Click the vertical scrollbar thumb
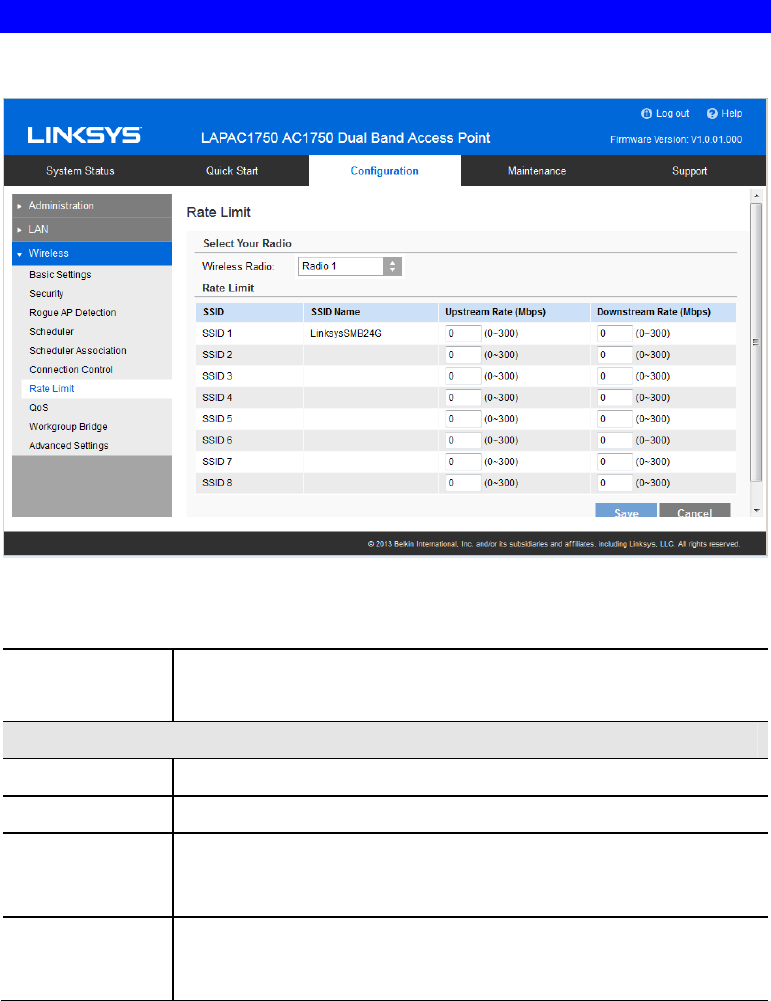 [756, 342]
